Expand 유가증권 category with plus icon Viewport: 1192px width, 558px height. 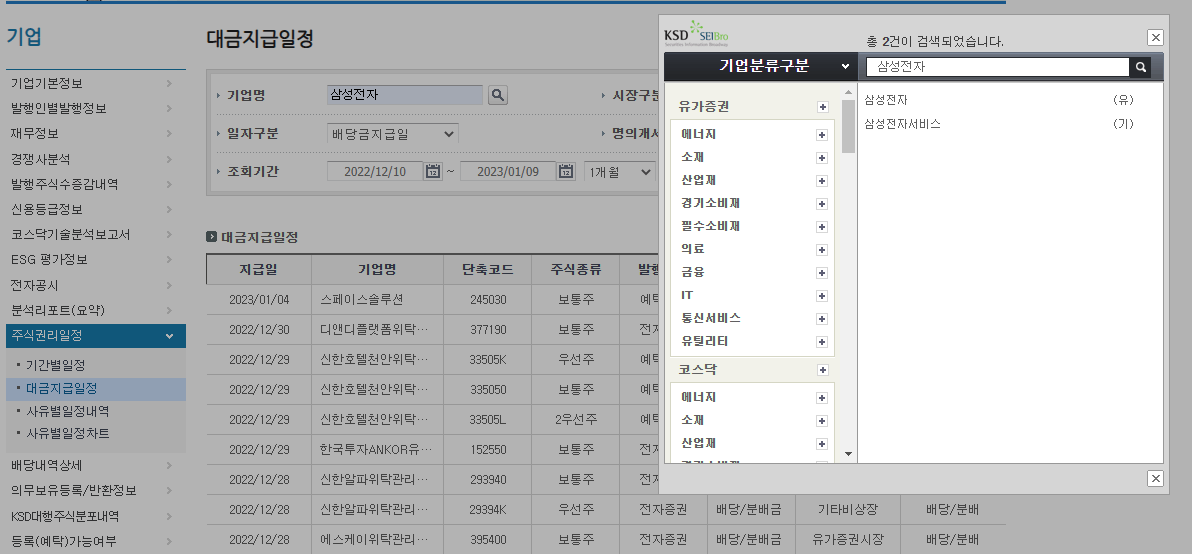pyautogui.click(x=823, y=107)
